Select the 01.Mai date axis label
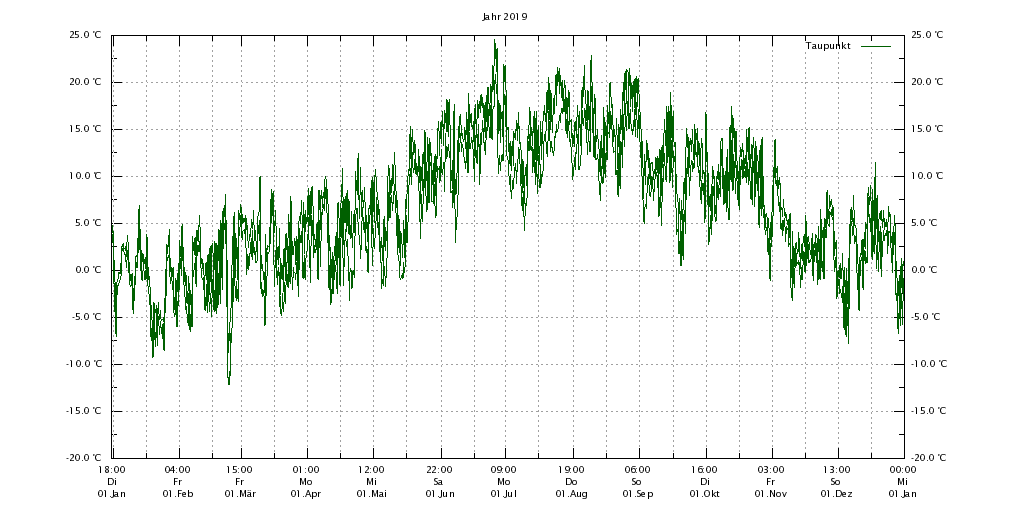 click(x=371, y=494)
